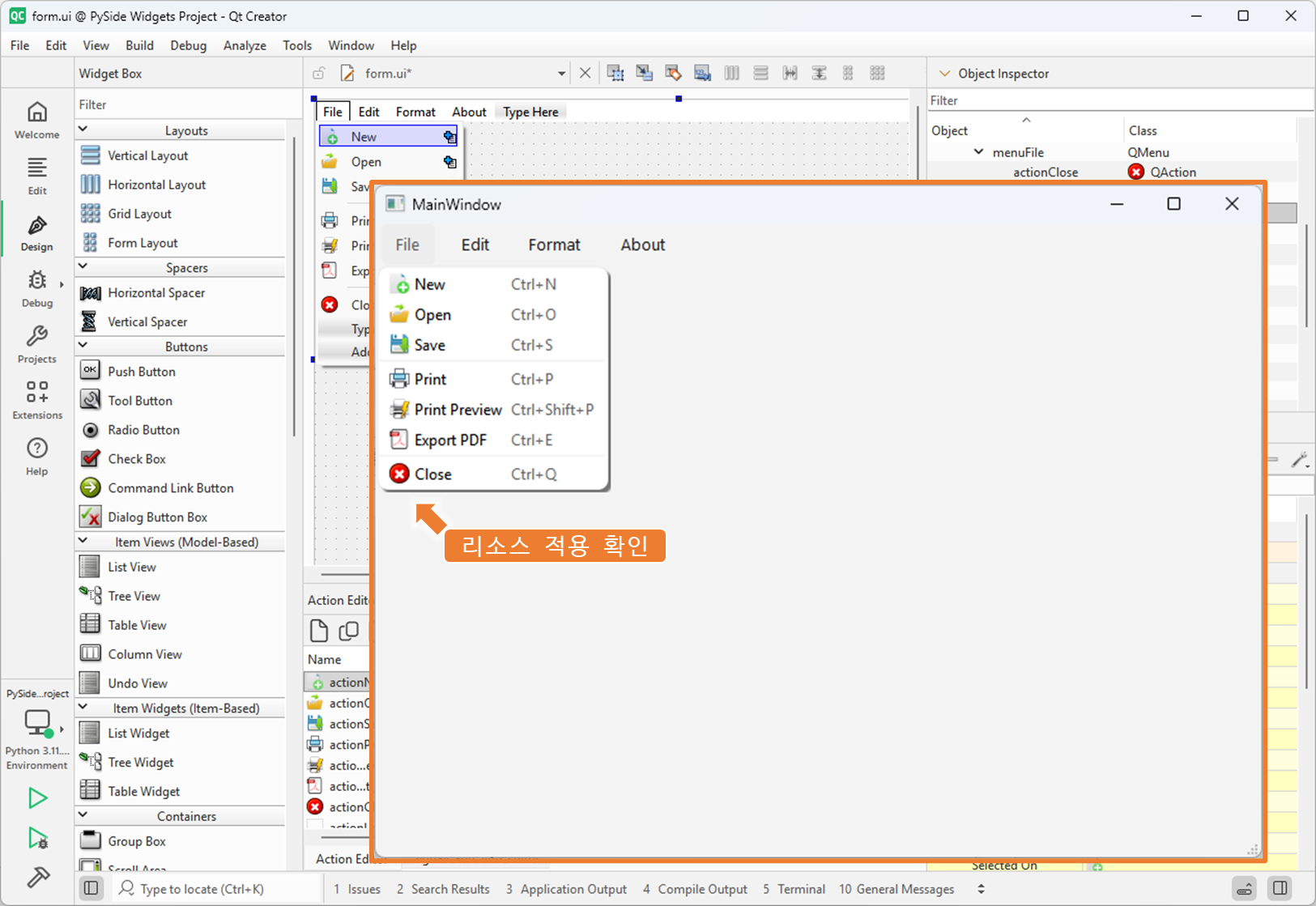Select the Design mode icon
This screenshot has width=1316, height=906.
pos(37,233)
